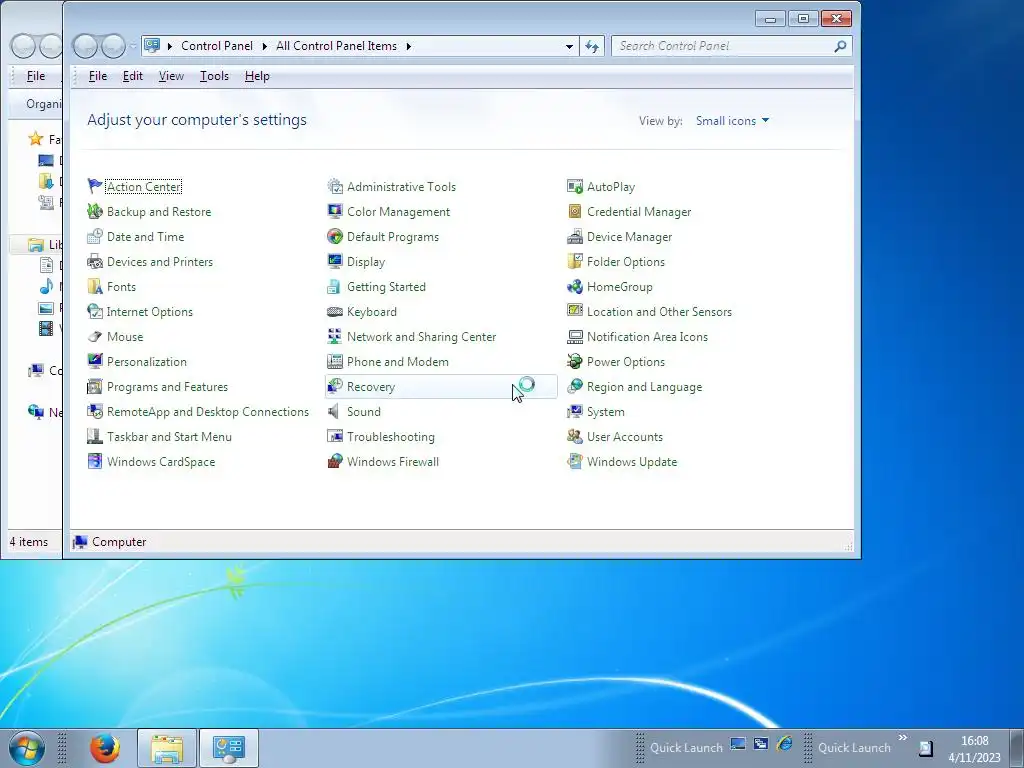Click the Default Programs icon

point(335,236)
